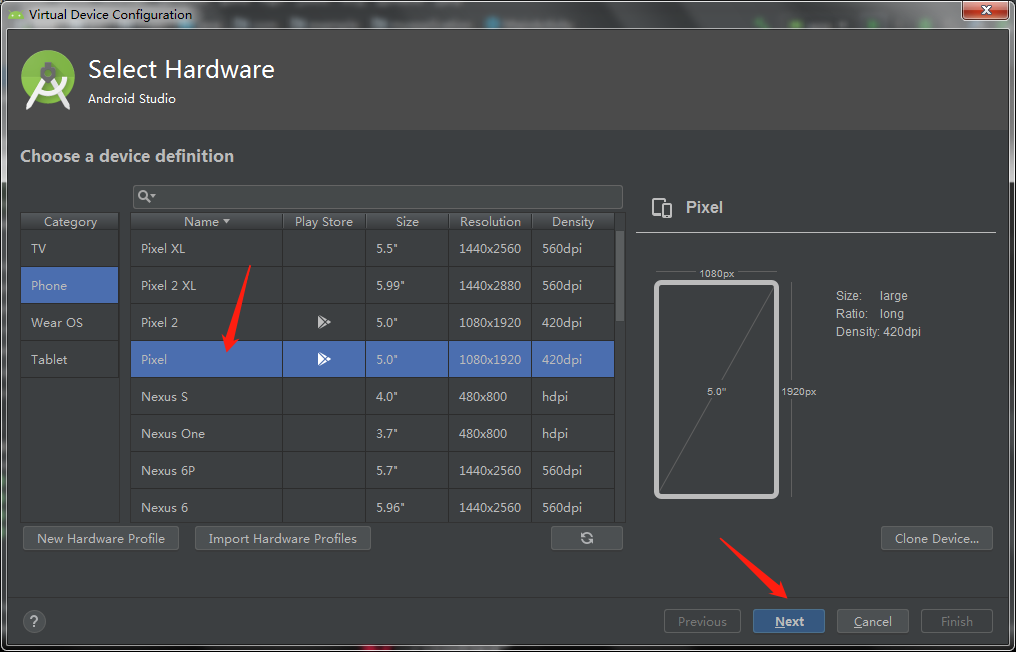This screenshot has width=1016, height=652.
Task: Select the Wear OS category
Action: (x=69, y=322)
